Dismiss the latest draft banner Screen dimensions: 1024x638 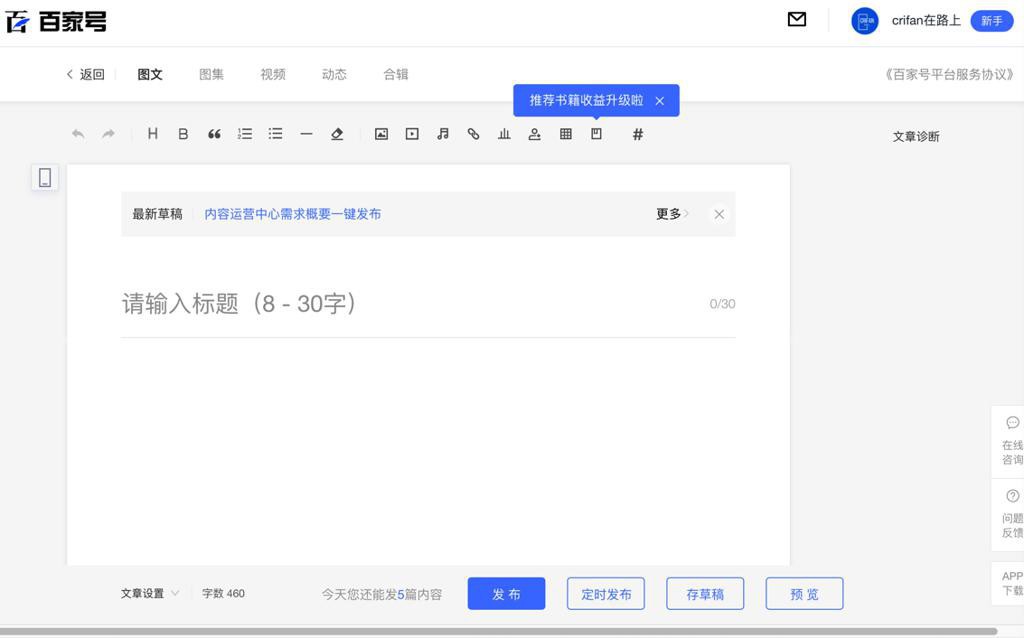(719, 214)
